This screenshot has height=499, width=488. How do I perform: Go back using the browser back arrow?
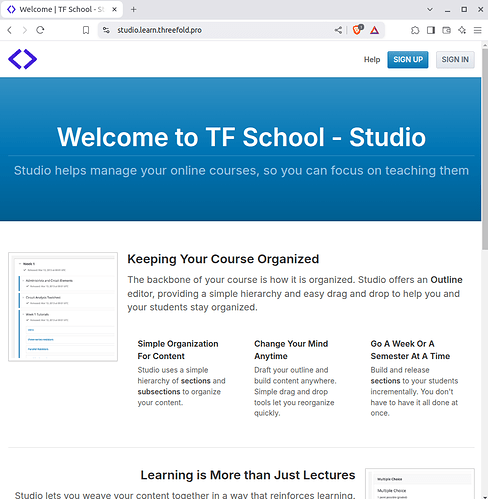click(10, 30)
